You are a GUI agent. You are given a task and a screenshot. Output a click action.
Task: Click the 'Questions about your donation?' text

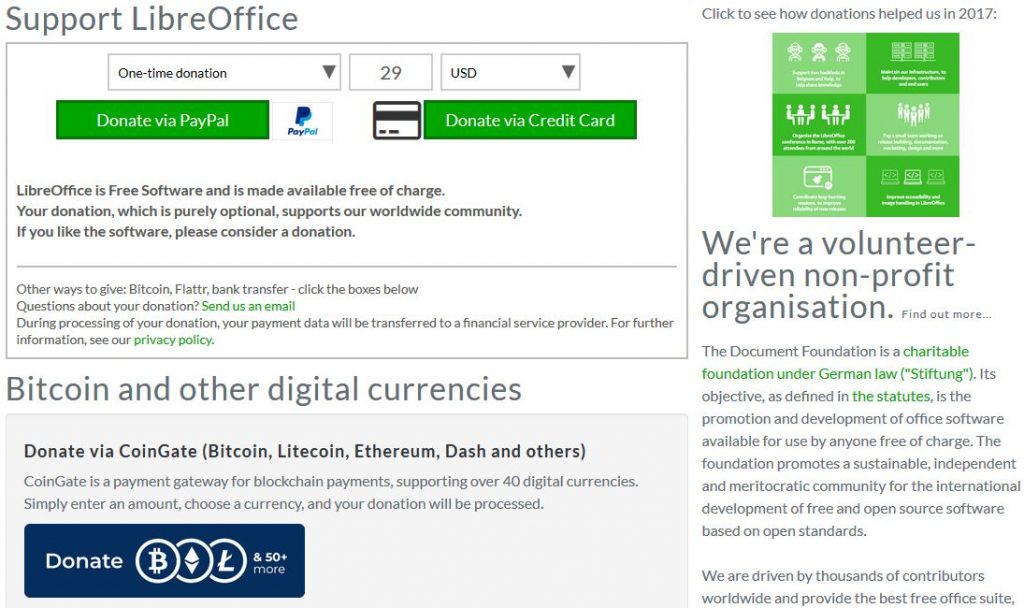(108, 306)
